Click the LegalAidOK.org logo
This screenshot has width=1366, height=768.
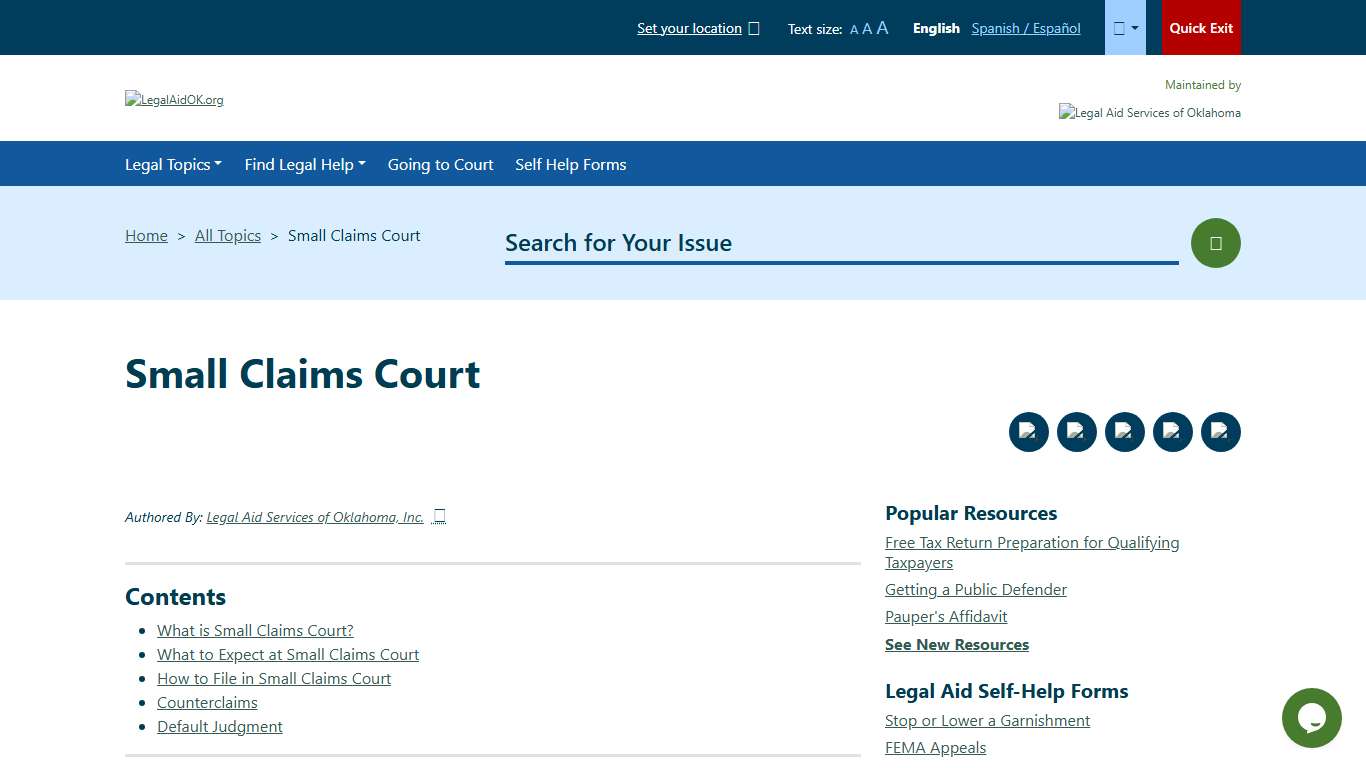(174, 99)
